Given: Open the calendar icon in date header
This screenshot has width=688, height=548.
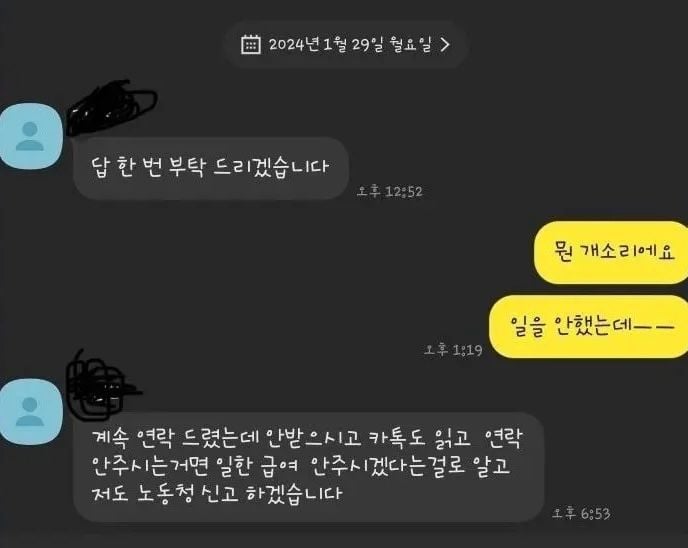Looking at the screenshot, I should coord(251,44).
